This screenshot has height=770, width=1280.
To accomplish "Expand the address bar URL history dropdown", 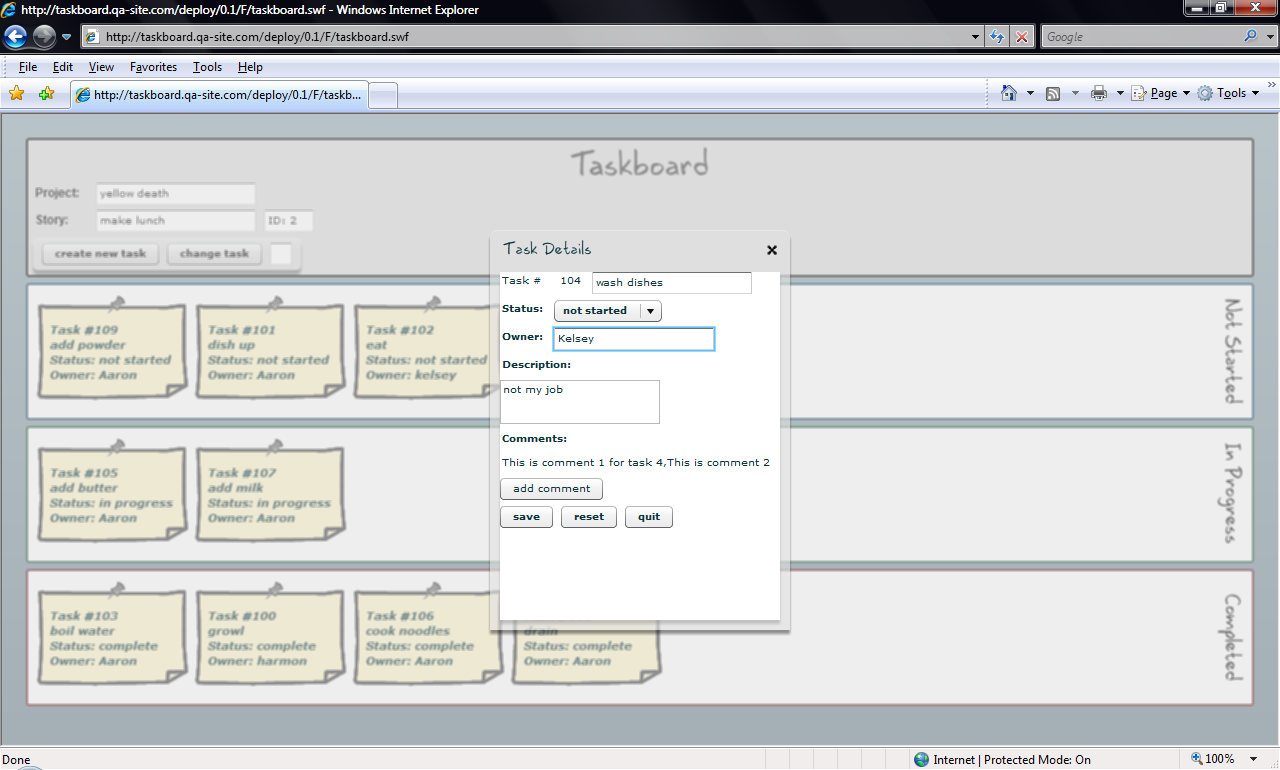I will [x=976, y=37].
